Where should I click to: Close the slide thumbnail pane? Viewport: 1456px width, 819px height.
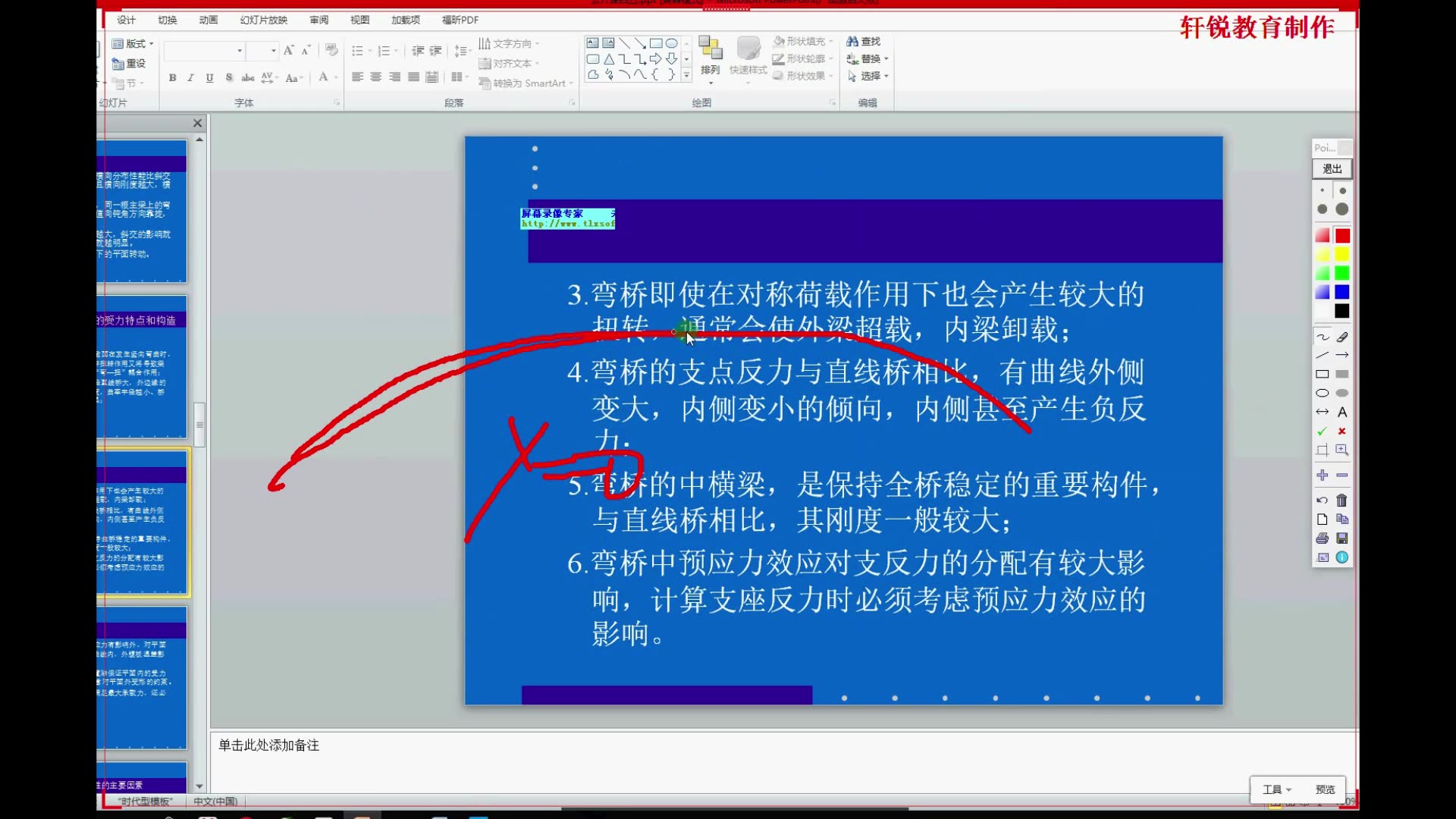click(198, 123)
